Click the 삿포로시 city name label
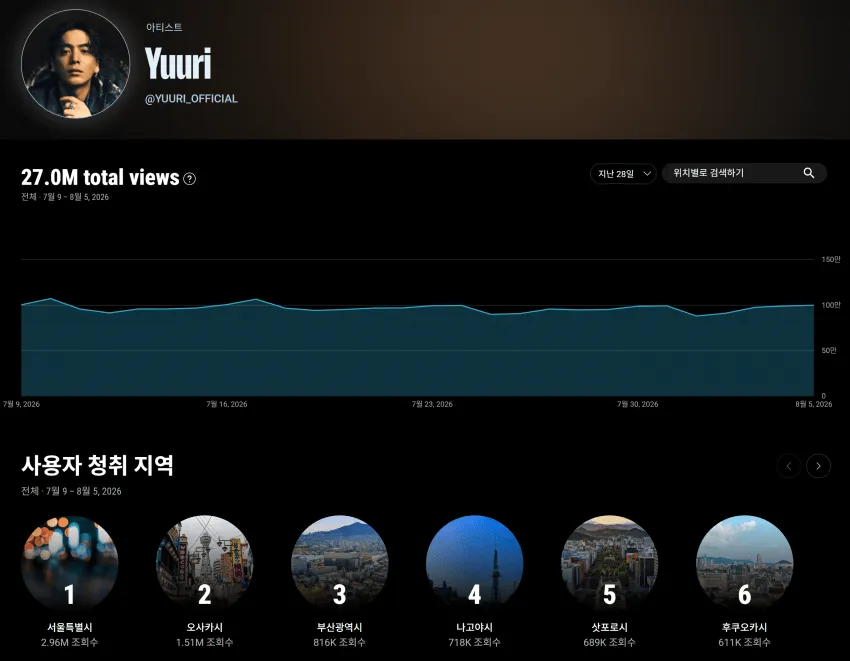Viewport: 850px width, 661px height. pos(609,627)
